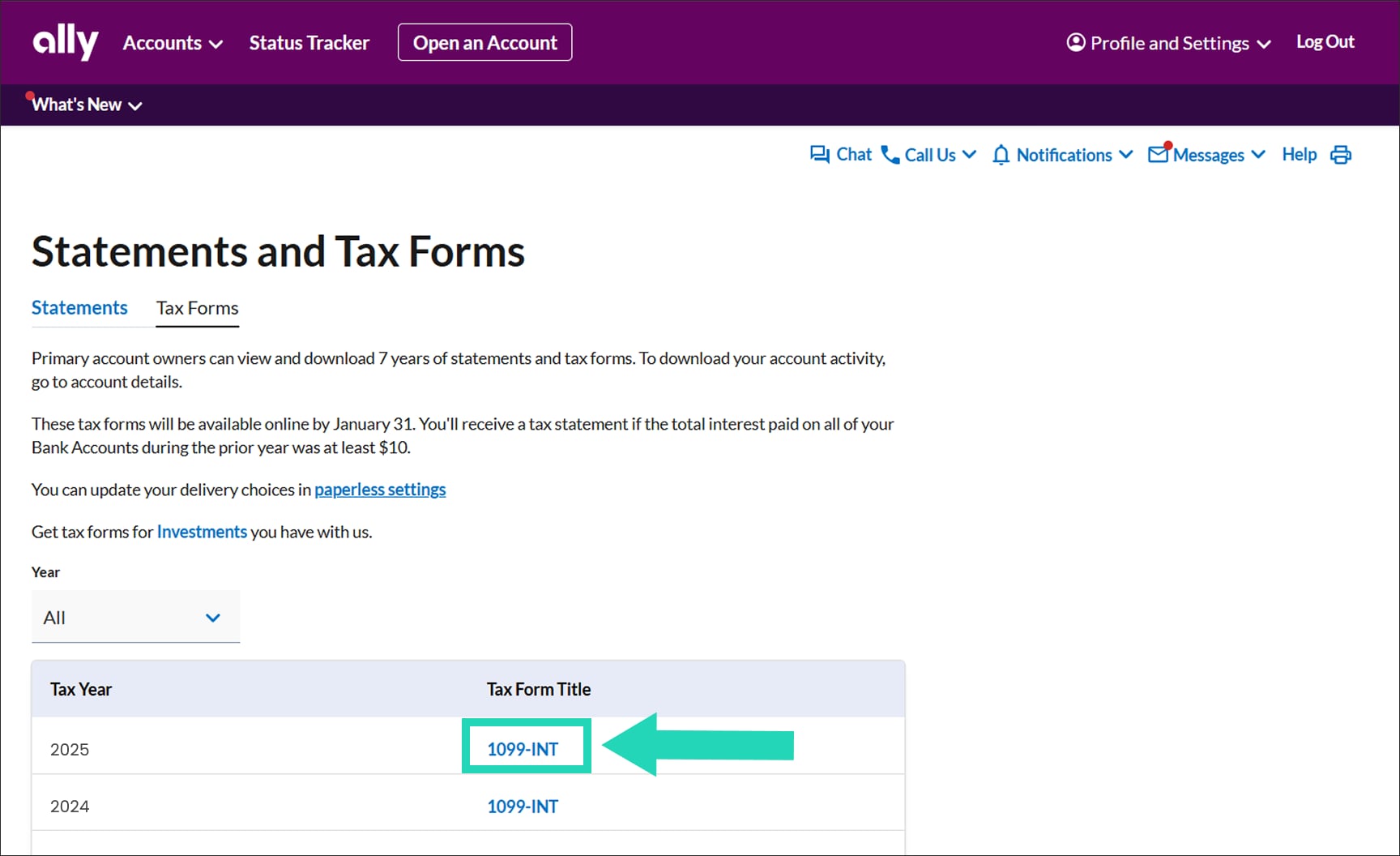The height and width of the screenshot is (856, 1400).
Task: Click the profile avatar icon
Action: [x=1075, y=42]
